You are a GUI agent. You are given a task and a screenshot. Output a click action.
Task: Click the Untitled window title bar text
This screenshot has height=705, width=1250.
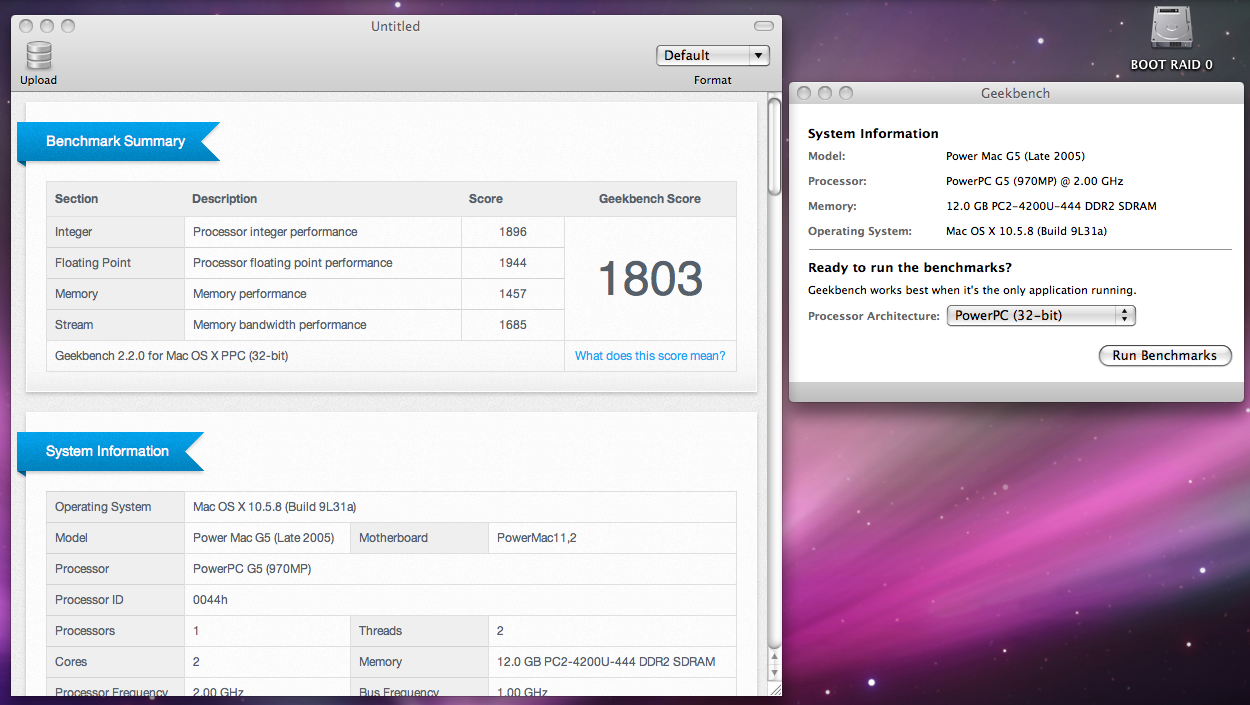(x=396, y=26)
